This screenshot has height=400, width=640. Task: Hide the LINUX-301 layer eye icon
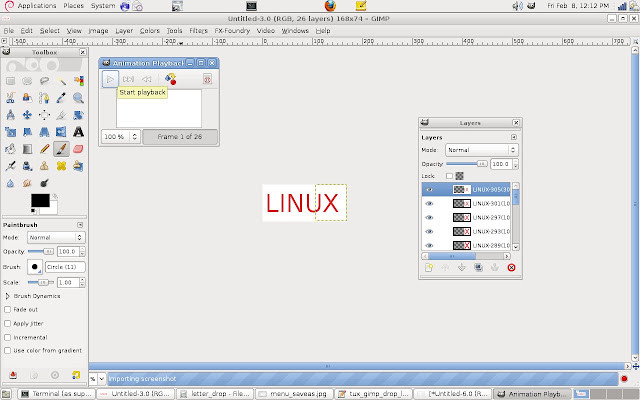pos(429,203)
